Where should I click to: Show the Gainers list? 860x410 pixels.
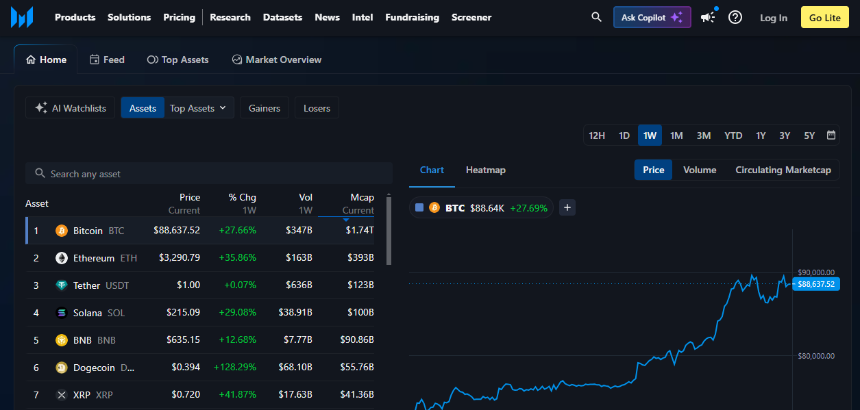coord(264,108)
